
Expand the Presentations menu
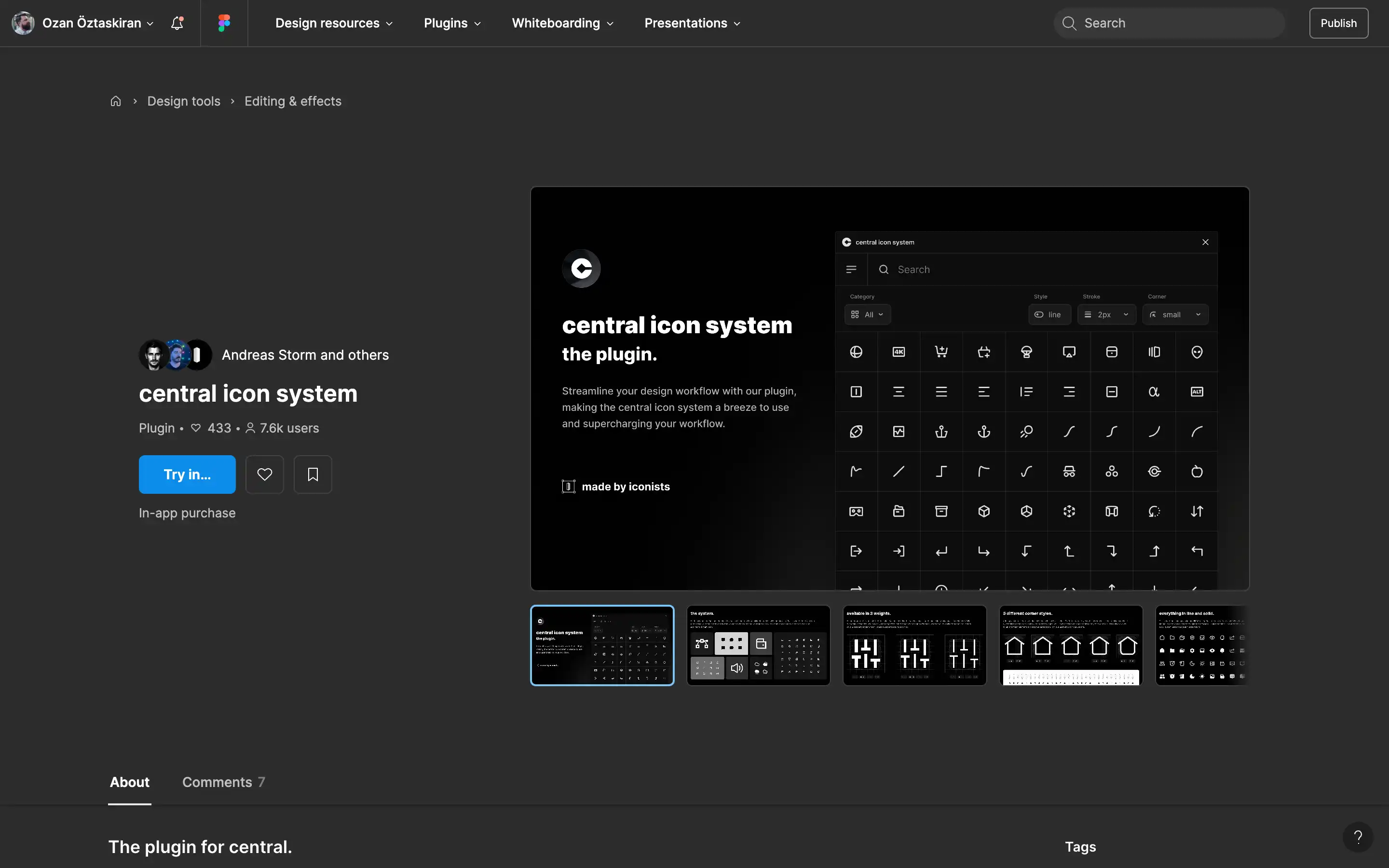692,23
